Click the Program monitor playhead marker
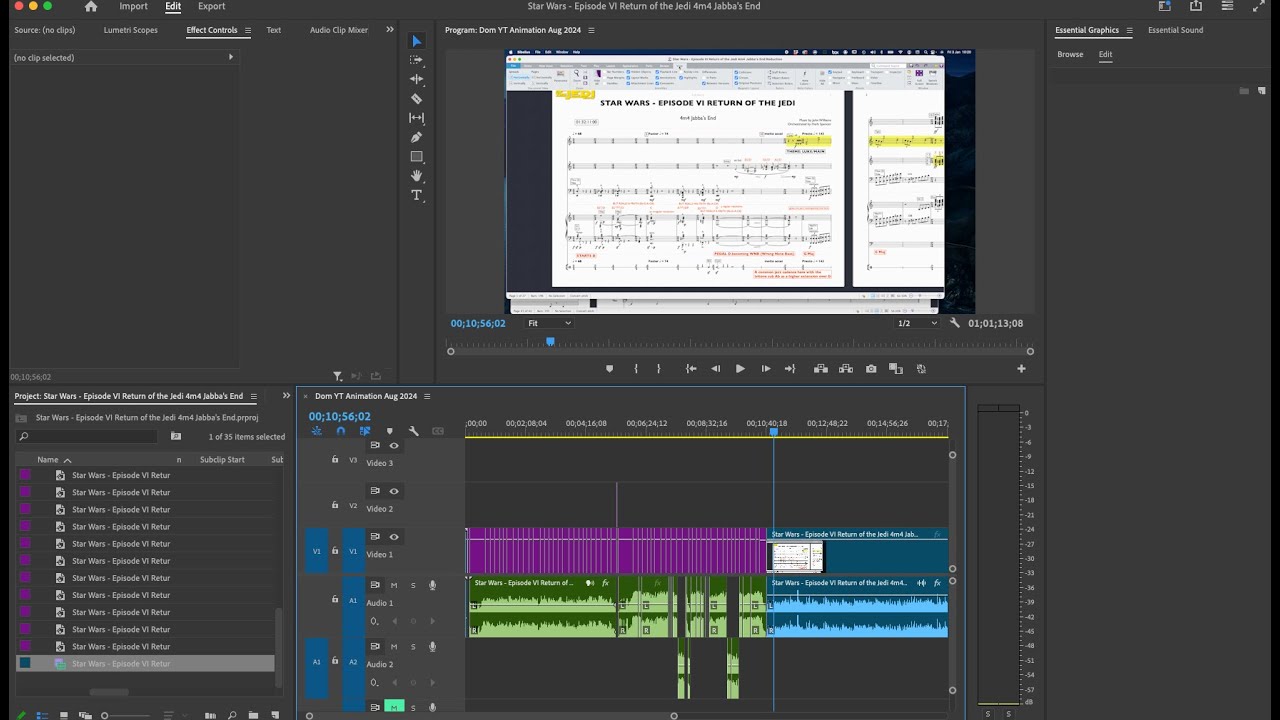This screenshot has width=1280, height=720. 550,342
